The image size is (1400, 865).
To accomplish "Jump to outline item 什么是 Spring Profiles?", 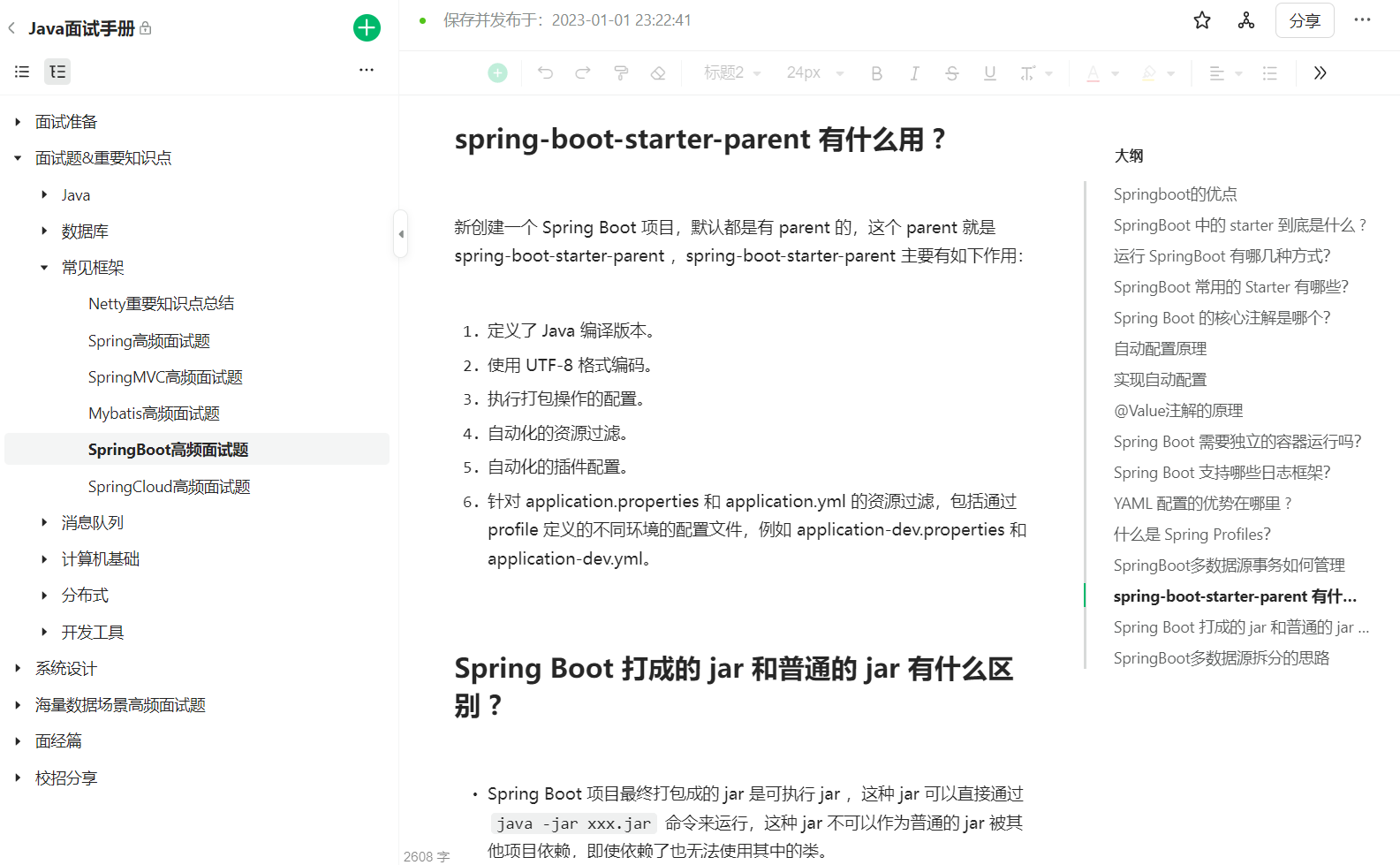I will [x=1192, y=535].
